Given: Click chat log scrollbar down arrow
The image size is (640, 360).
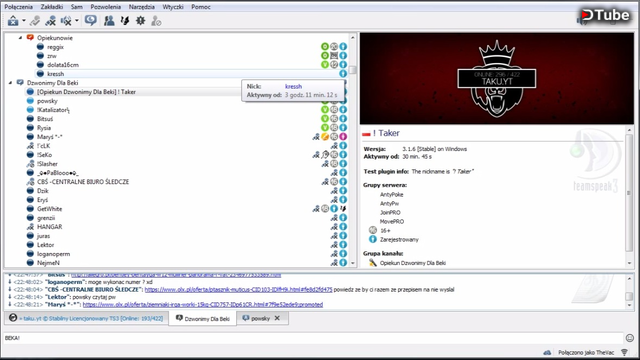Looking at the screenshot, I should tap(629, 305).
